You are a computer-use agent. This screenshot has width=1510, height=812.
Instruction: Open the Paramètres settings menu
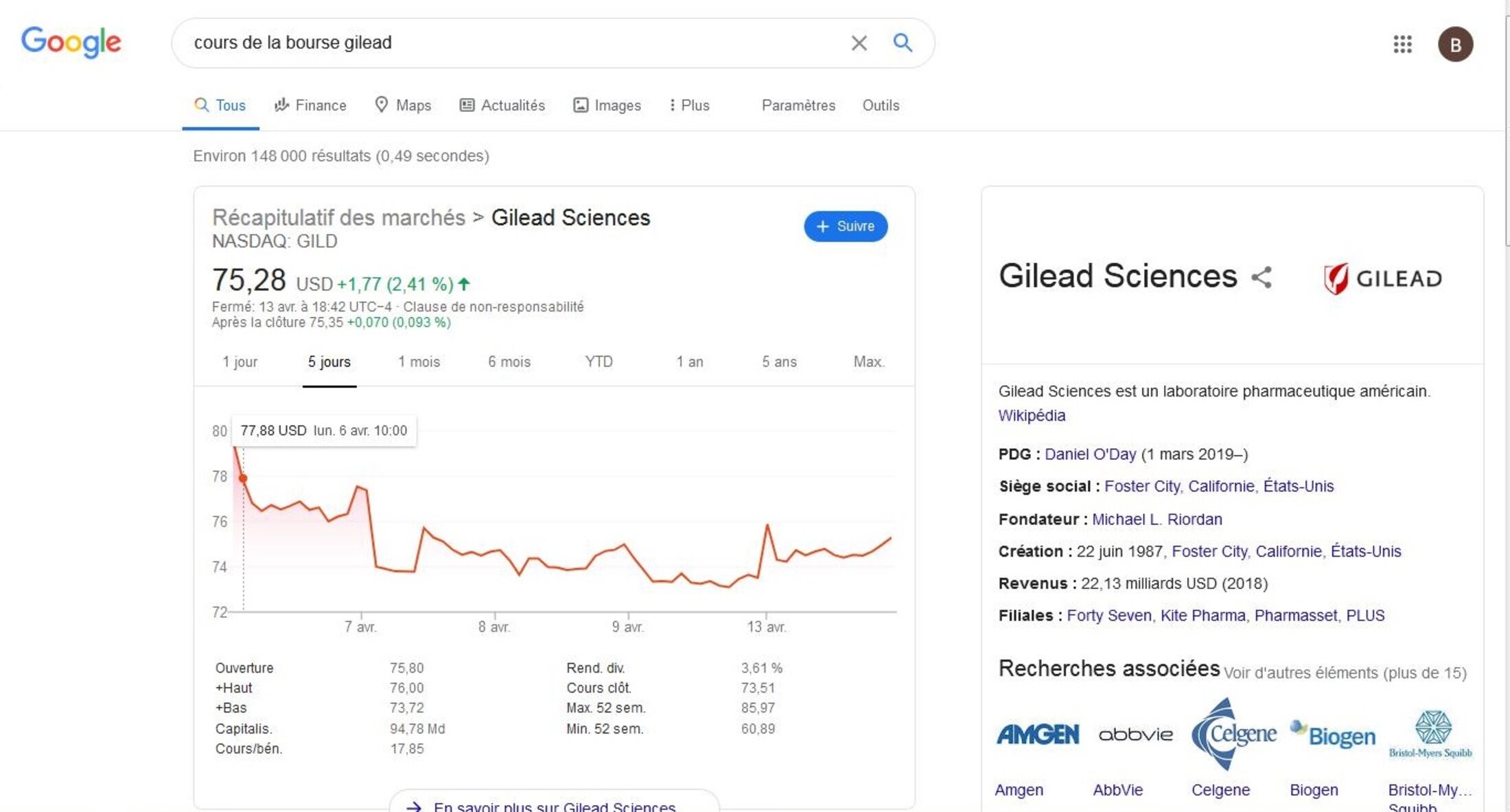pos(798,106)
